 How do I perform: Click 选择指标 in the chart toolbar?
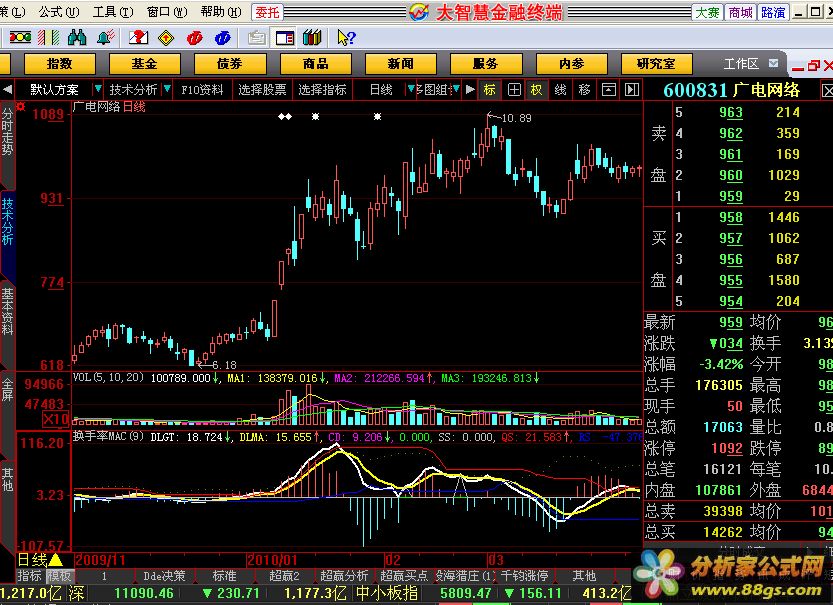322,90
